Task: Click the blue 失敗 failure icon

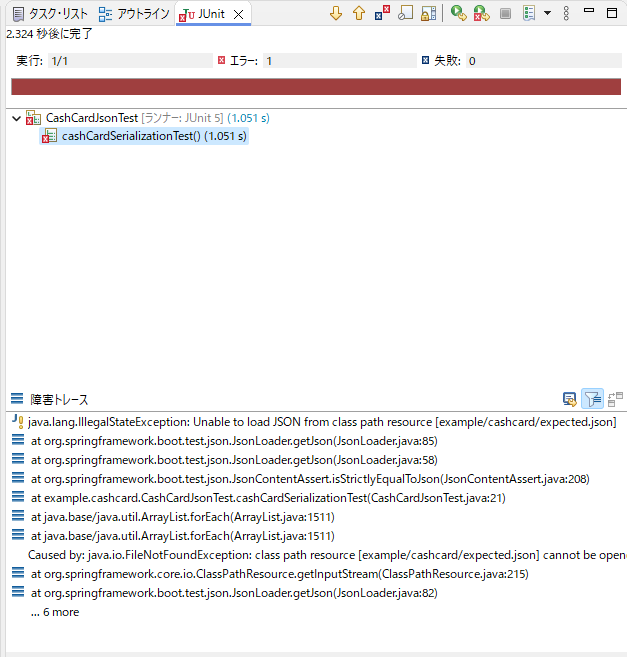Action: 425,60
